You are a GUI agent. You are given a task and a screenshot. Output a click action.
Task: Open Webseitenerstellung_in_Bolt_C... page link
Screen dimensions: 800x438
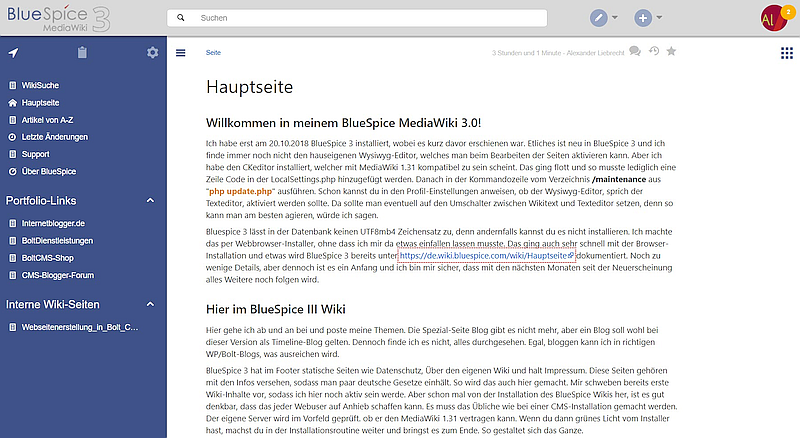coord(80,327)
